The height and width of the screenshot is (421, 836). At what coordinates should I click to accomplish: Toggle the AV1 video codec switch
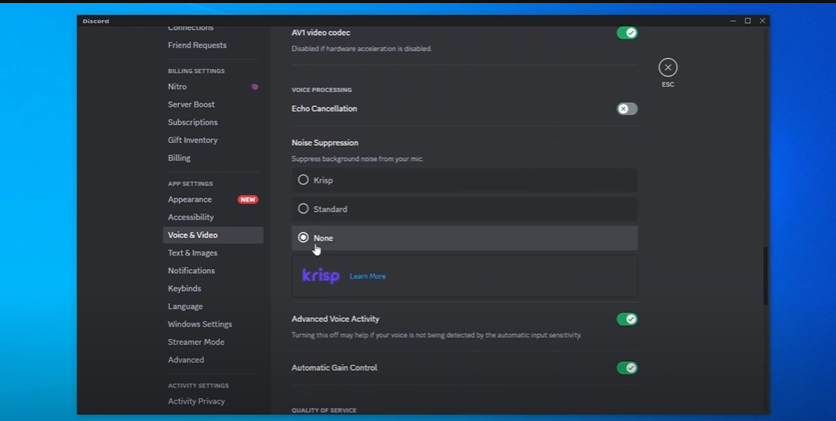tap(627, 33)
